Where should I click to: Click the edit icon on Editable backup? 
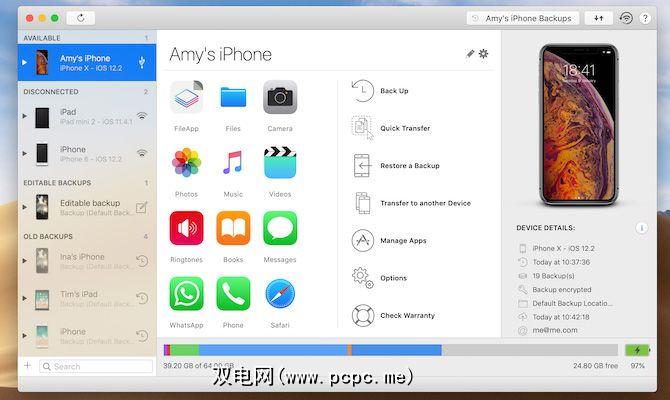141,207
